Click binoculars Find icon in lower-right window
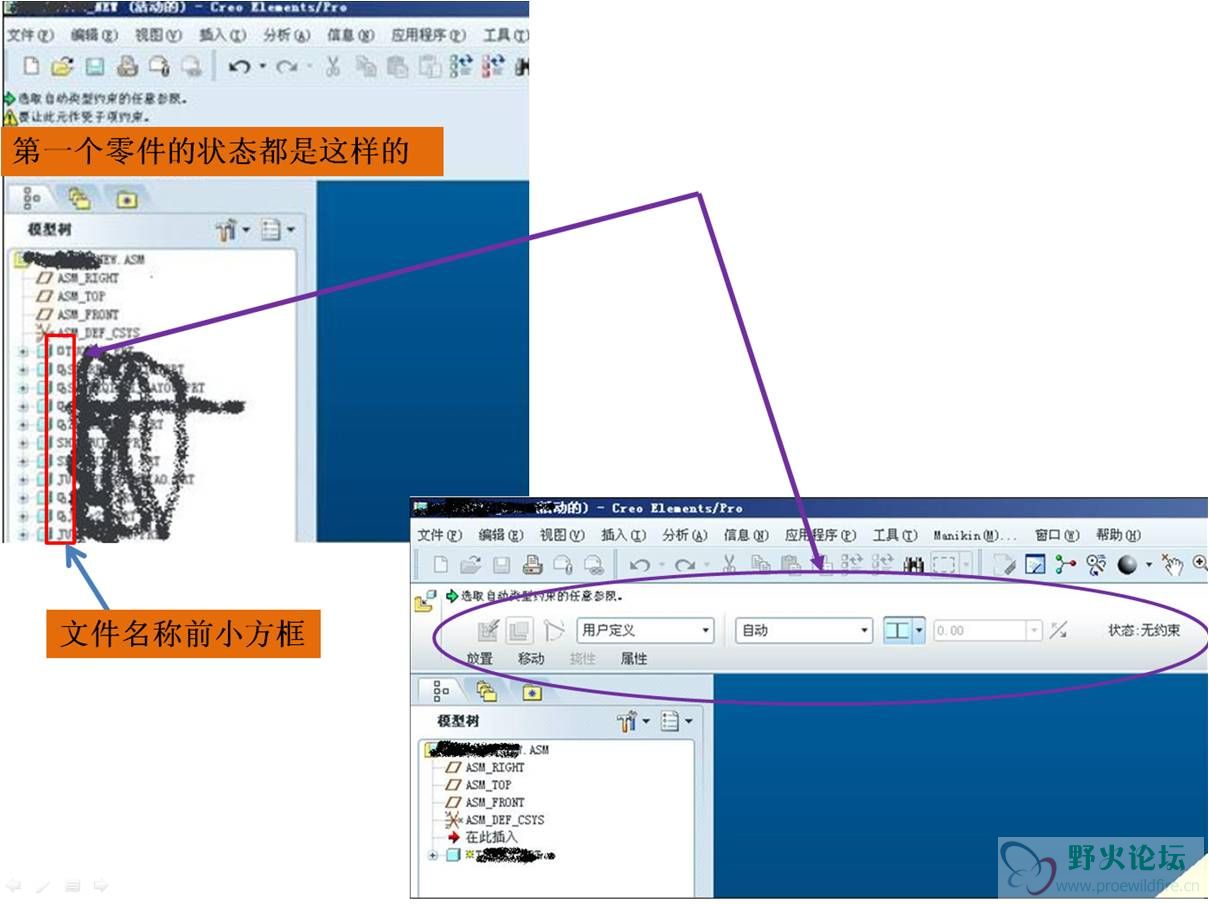Image resolution: width=1209 pixels, height=904 pixels. 914,565
